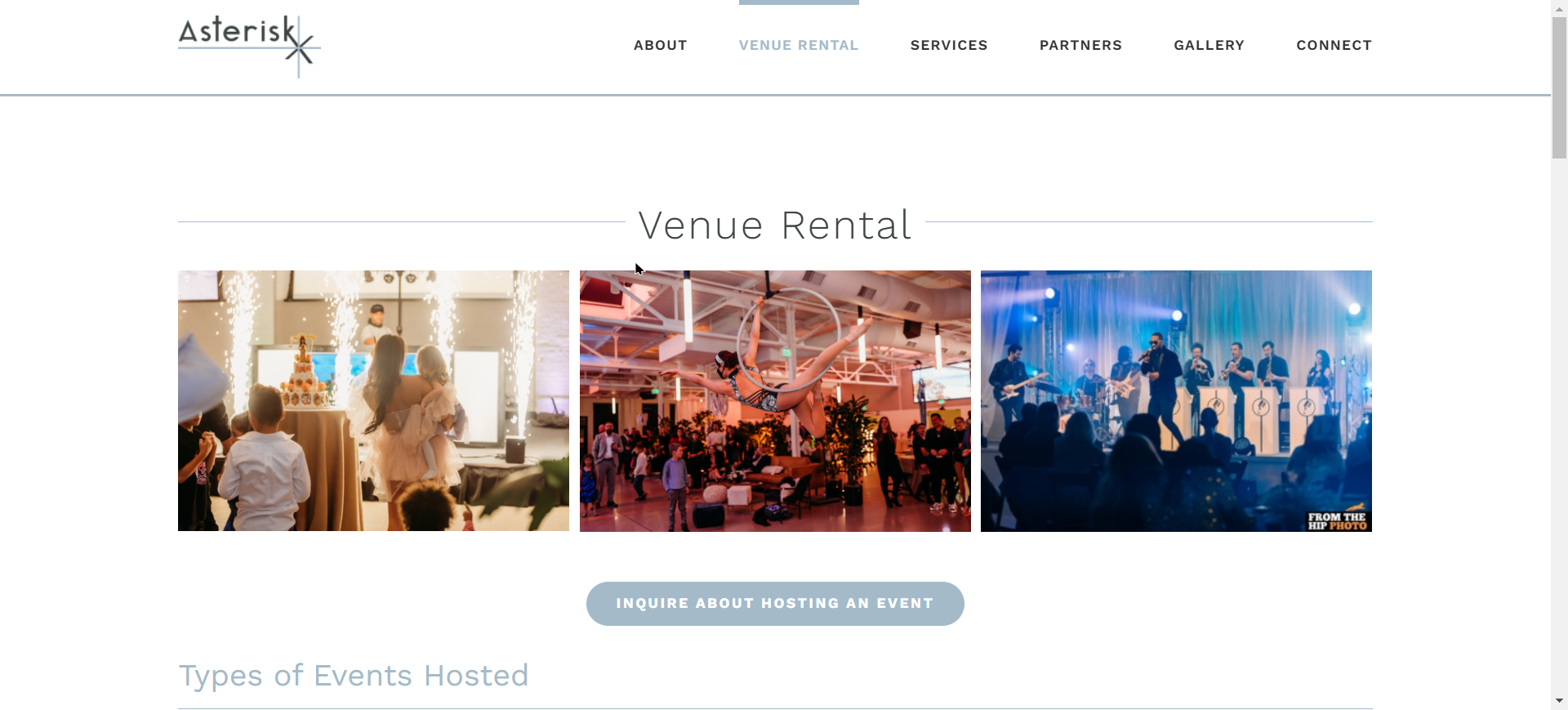Go to the Services page

[949, 46]
